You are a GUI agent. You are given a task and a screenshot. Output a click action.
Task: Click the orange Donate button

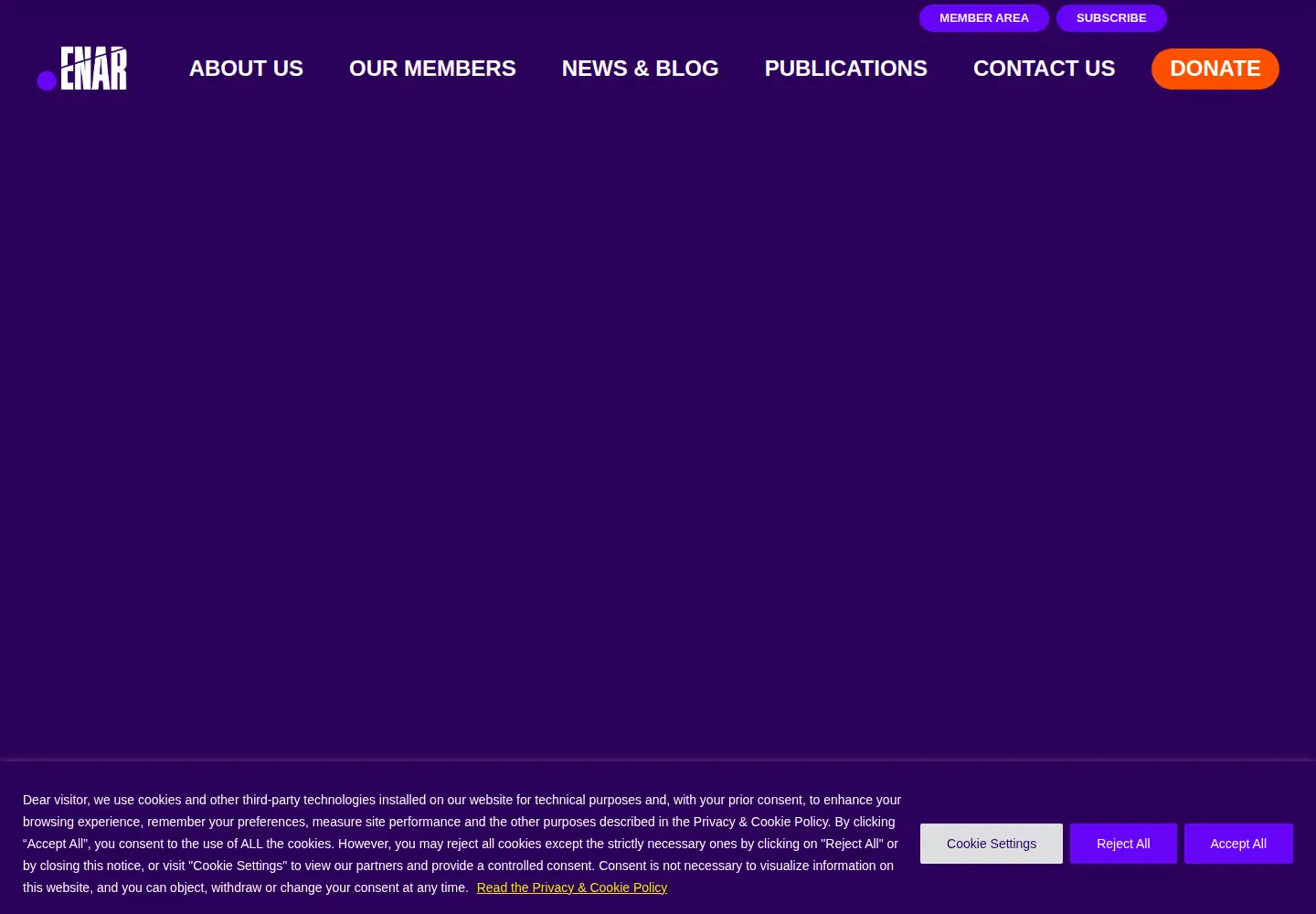pyautogui.click(x=1215, y=69)
